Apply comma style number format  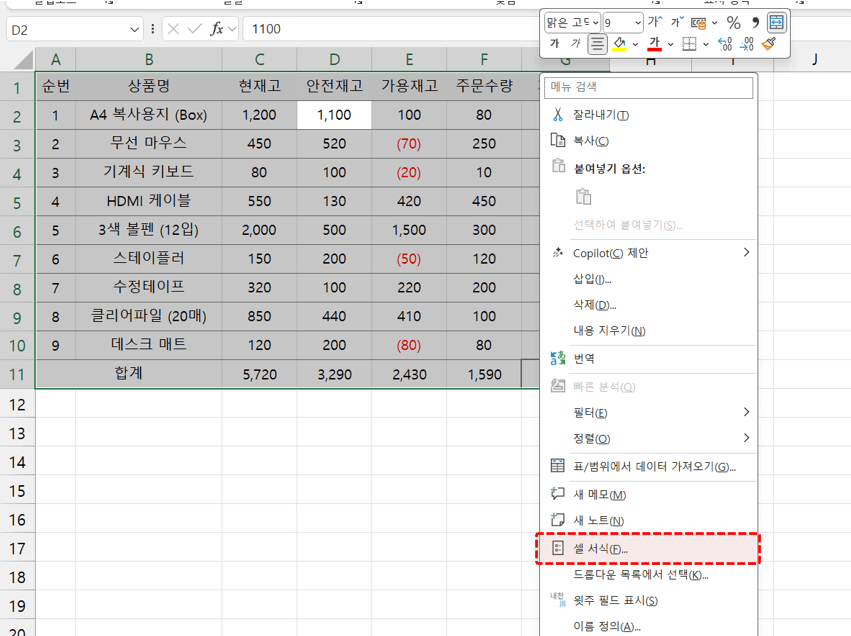755,22
